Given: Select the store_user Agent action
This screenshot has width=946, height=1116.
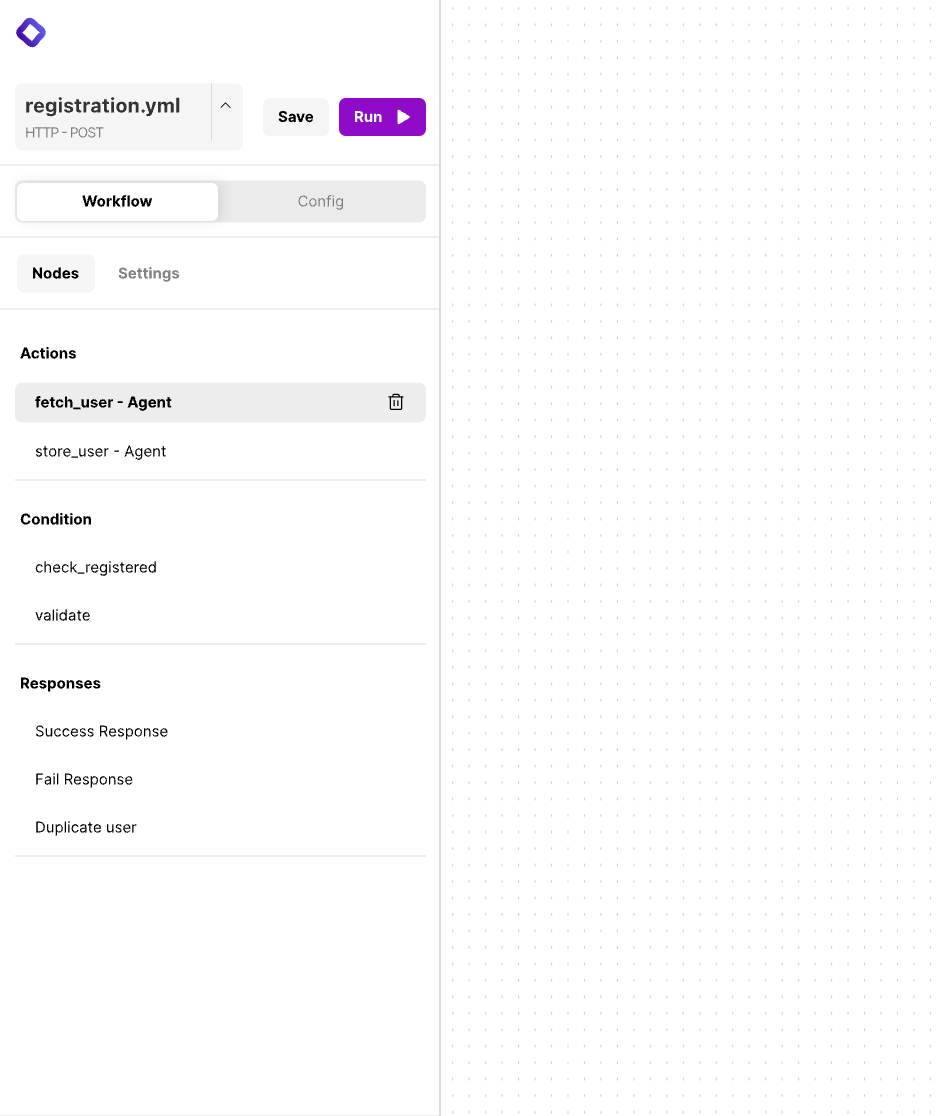Looking at the screenshot, I should [x=101, y=451].
